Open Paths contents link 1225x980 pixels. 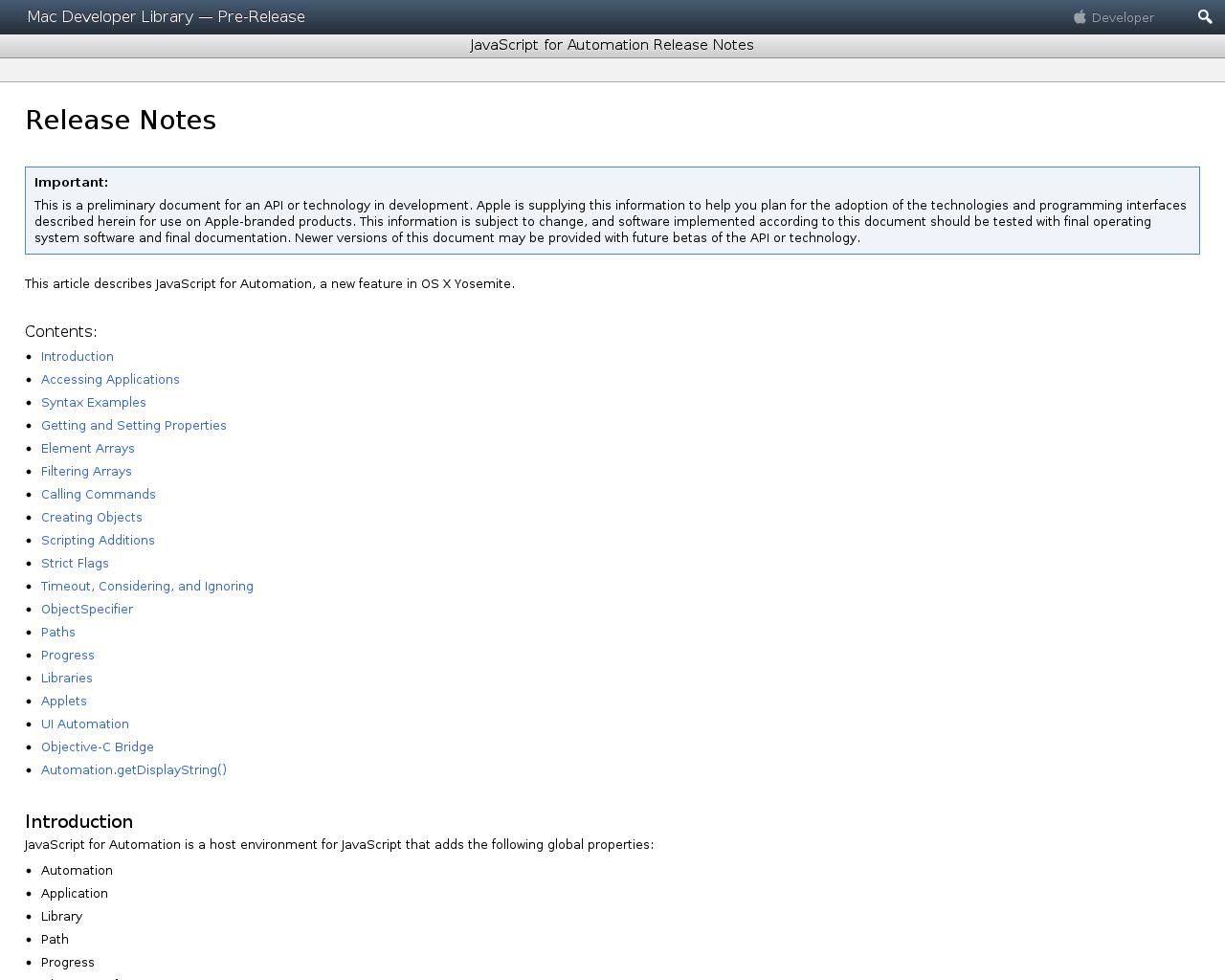58,632
